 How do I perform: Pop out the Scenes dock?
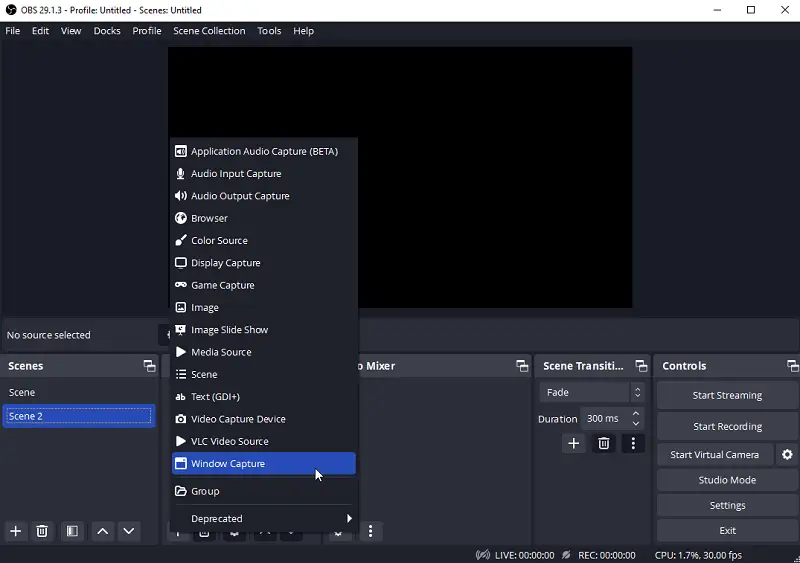149,366
